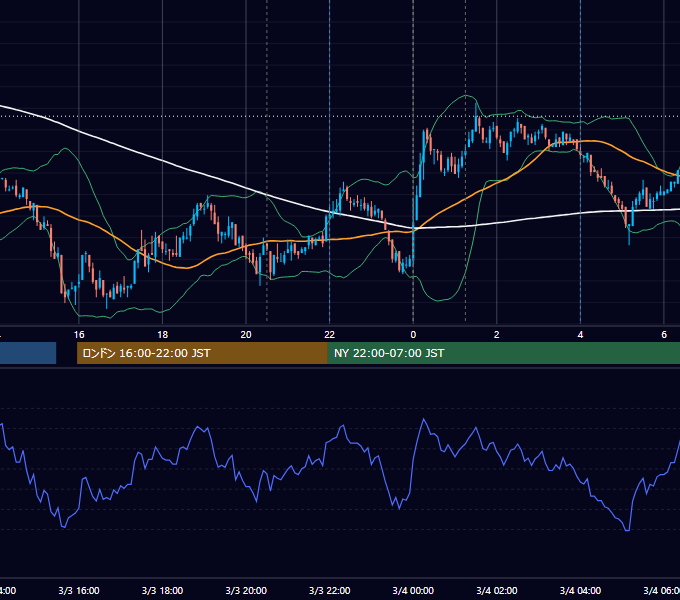Click the 3/4 00:00 time label
Image resolution: width=680 pixels, height=600 pixels.
[x=413, y=590]
